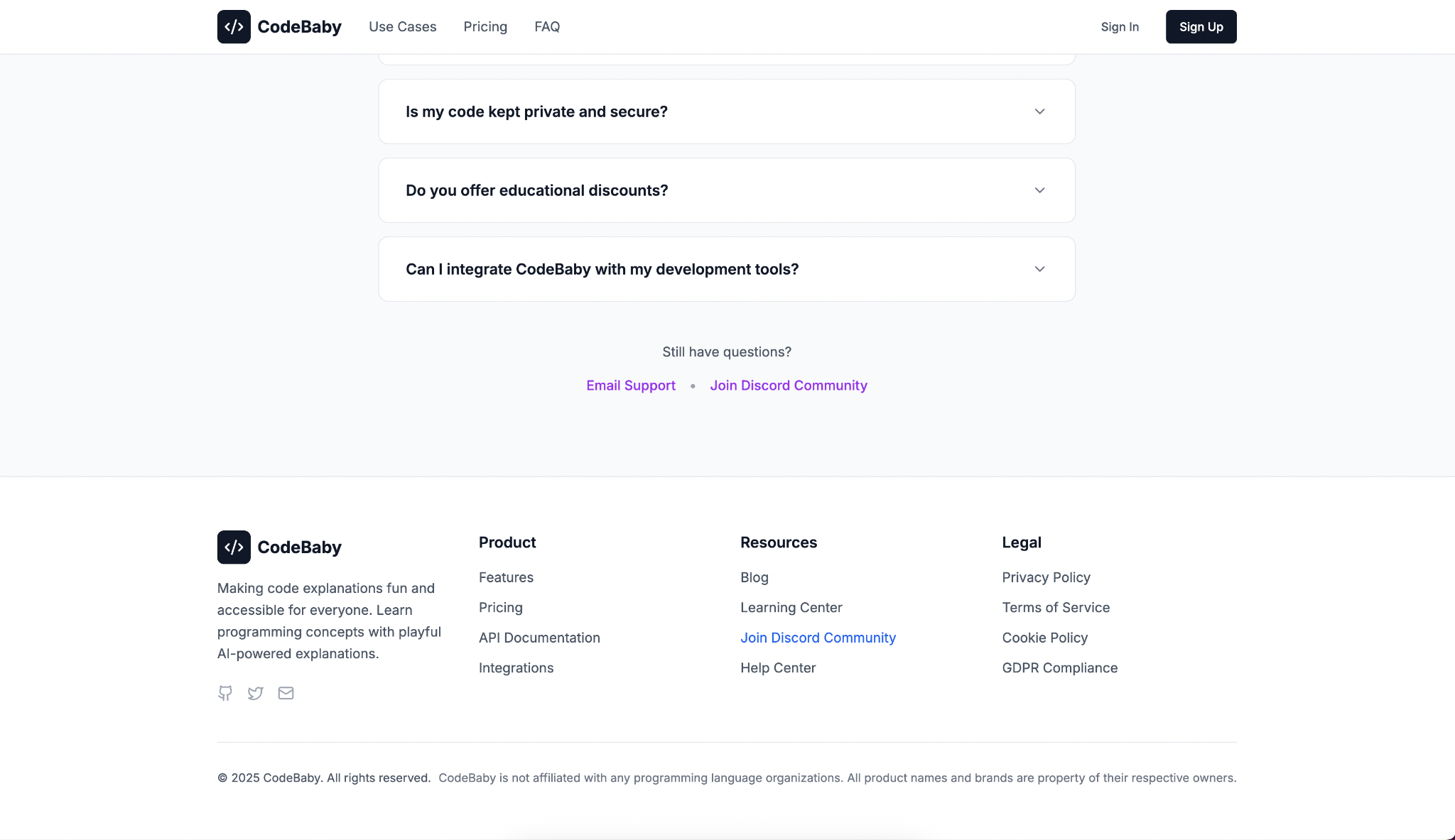
Task: Click the CodeBaby logo icon in header
Action: click(234, 27)
